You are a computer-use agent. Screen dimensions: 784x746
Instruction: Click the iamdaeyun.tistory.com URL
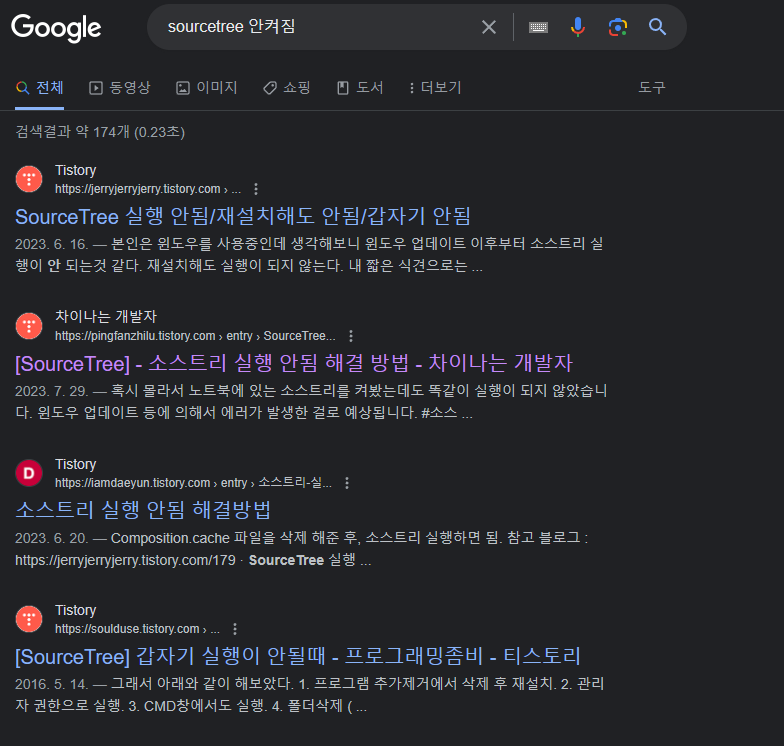(194, 483)
